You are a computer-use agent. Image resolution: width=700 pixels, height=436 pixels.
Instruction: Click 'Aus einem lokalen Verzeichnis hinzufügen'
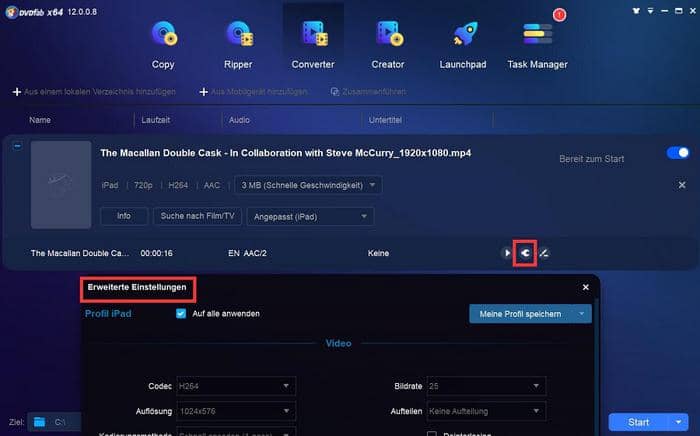pyautogui.click(x=100, y=92)
